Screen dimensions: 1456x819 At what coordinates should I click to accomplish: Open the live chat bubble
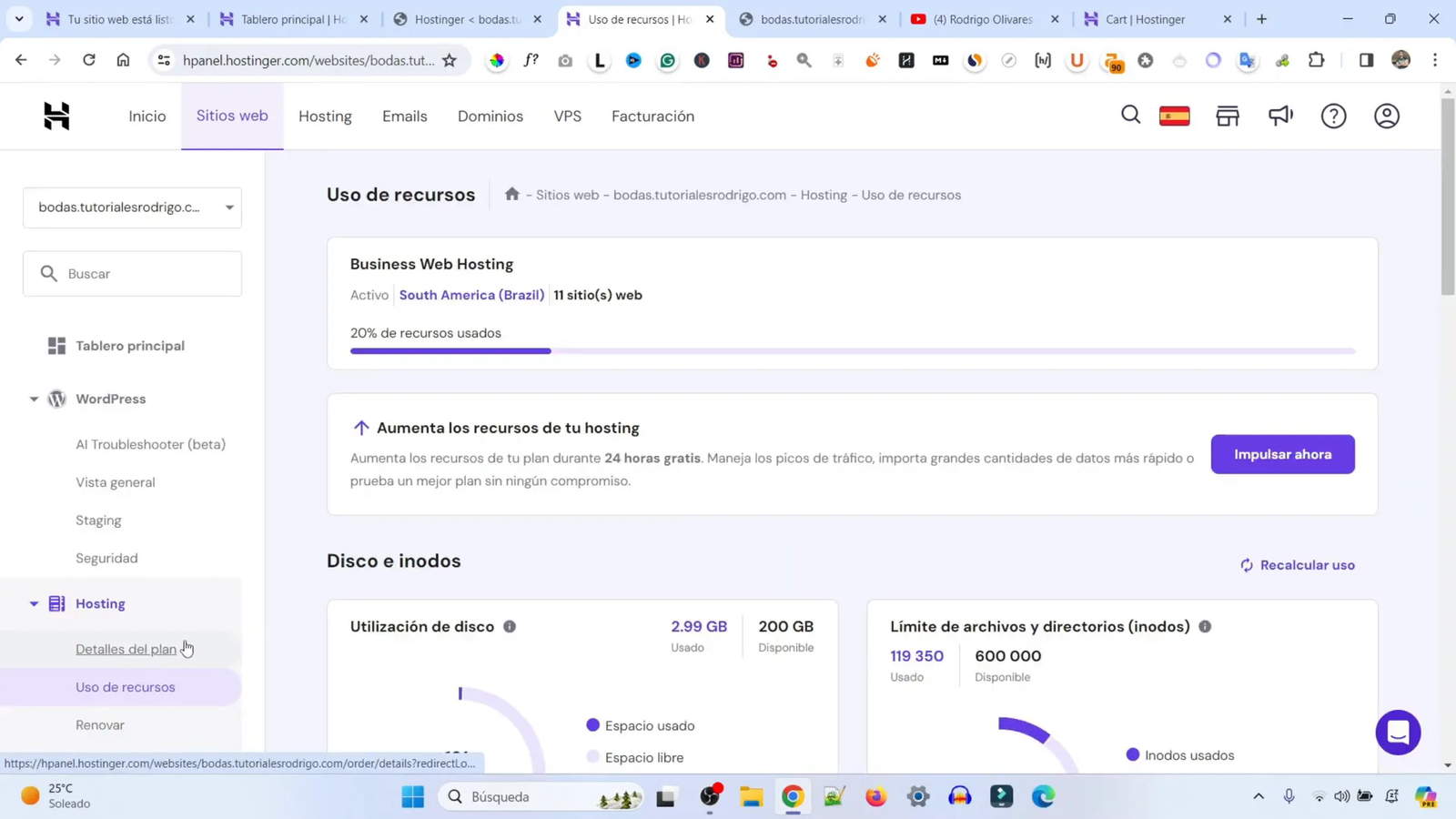coord(1398,732)
